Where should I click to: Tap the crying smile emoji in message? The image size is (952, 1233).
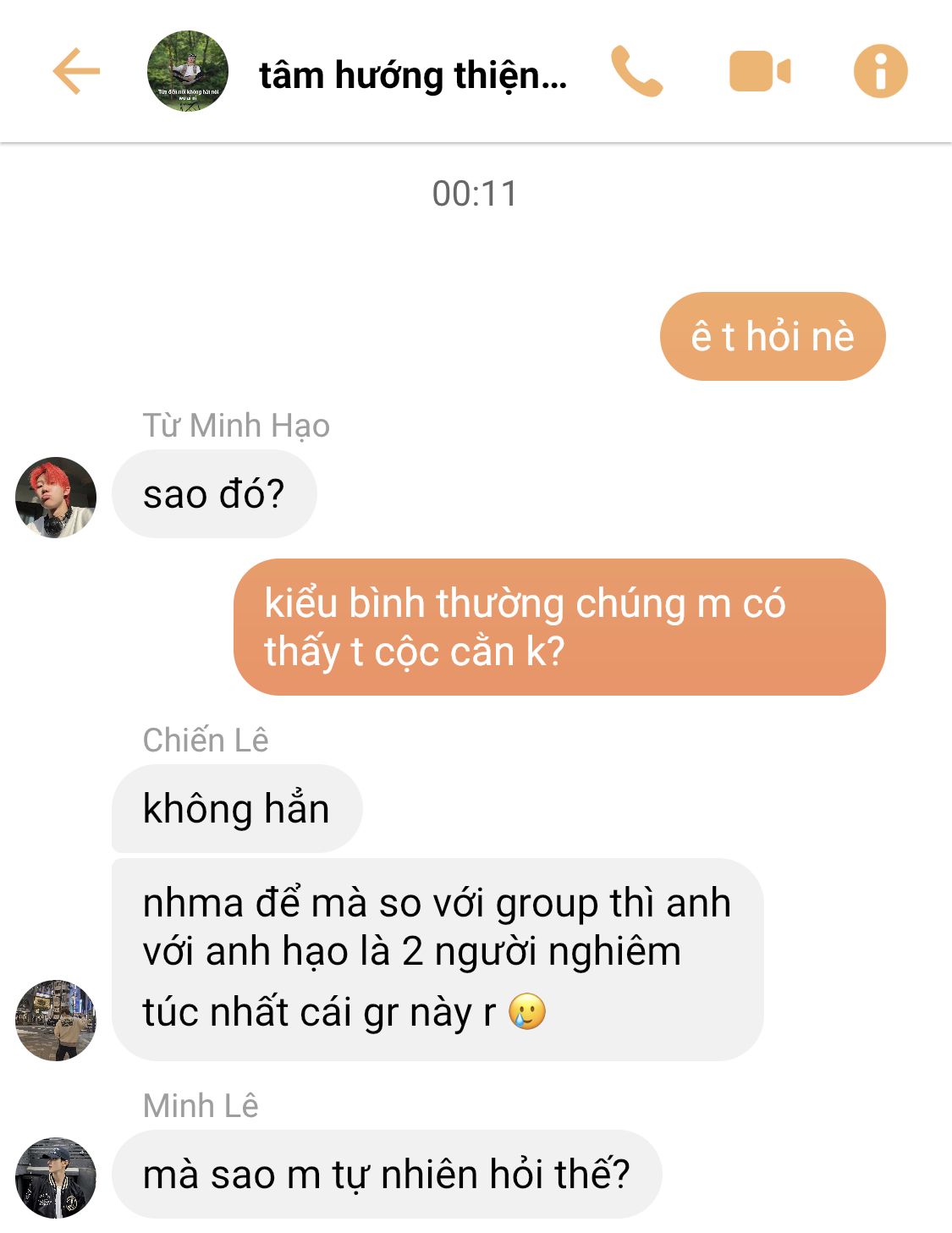(x=528, y=1011)
